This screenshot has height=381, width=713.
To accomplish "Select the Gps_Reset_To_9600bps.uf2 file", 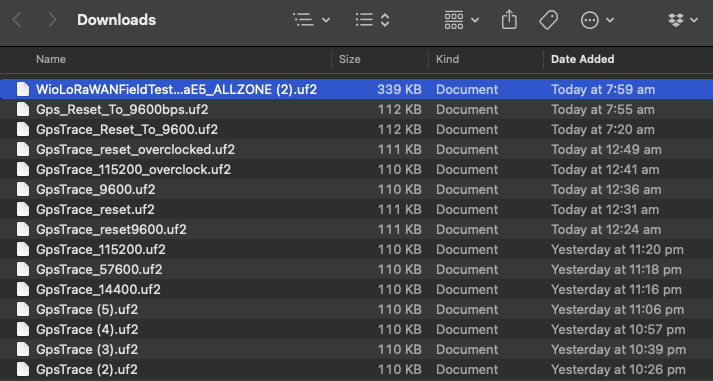I will pyautogui.click(x=356, y=110).
